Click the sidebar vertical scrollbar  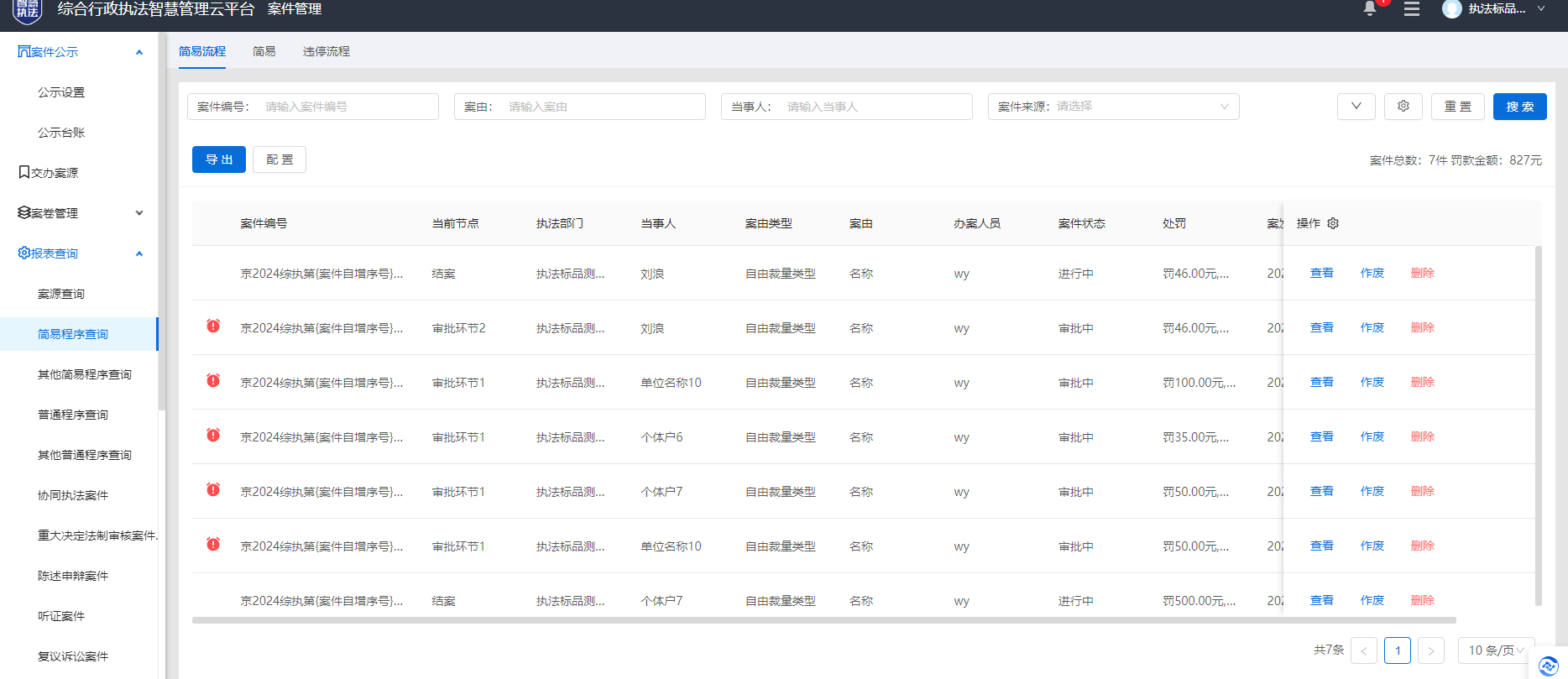(x=162, y=222)
